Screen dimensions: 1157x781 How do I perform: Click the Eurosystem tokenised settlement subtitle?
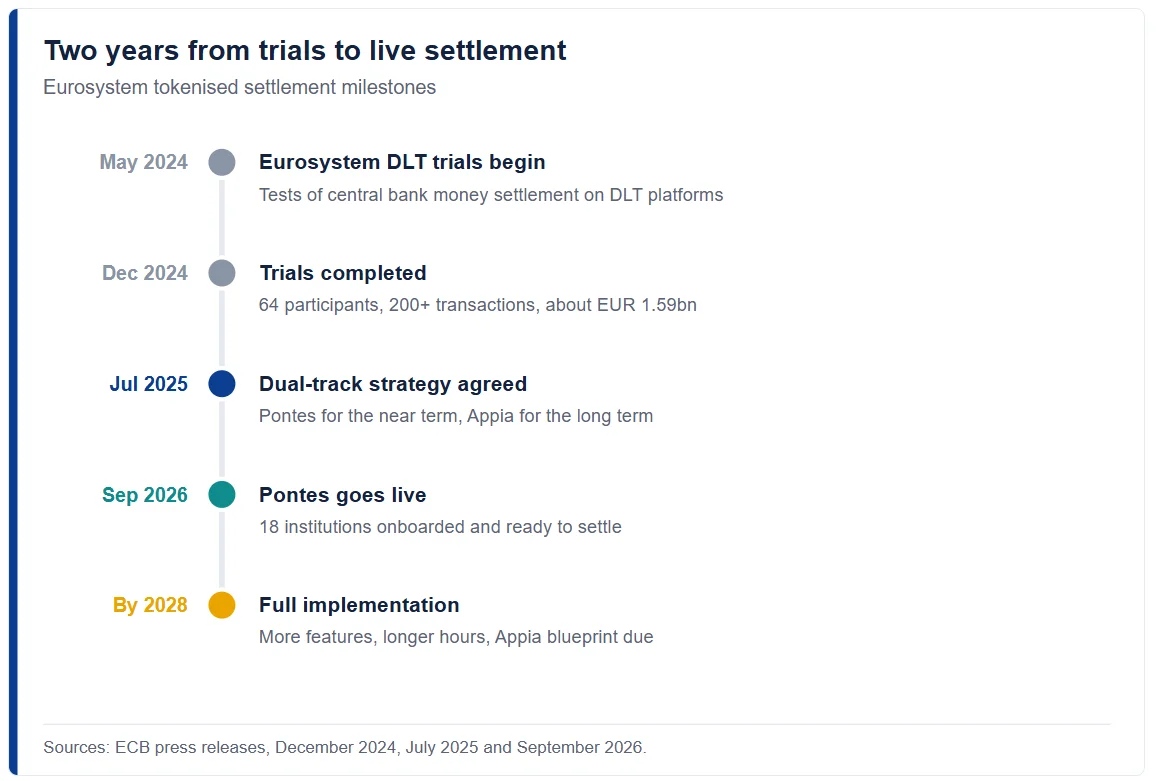click(240, 87)
